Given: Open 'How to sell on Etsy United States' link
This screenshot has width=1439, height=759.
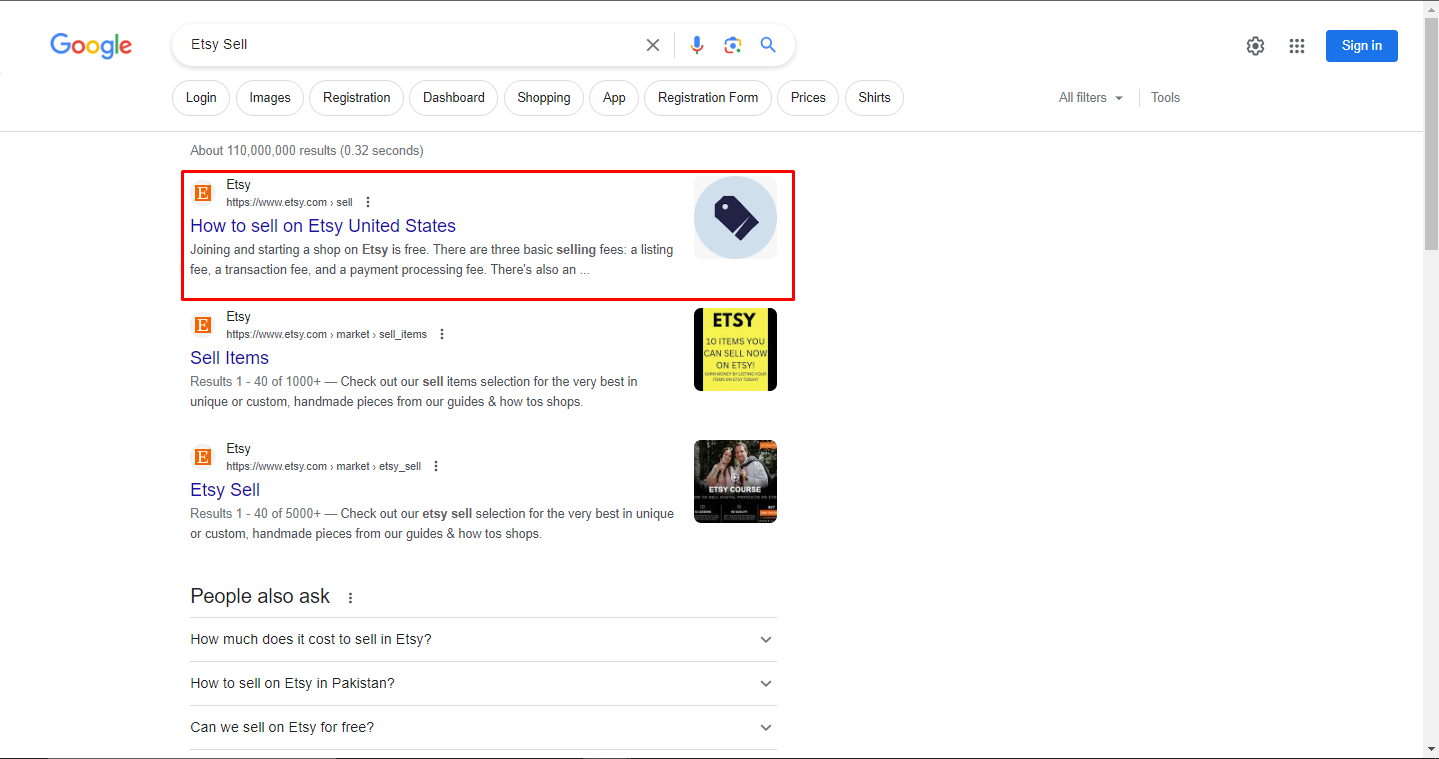Looking at the screenshot, I should 323,226.
